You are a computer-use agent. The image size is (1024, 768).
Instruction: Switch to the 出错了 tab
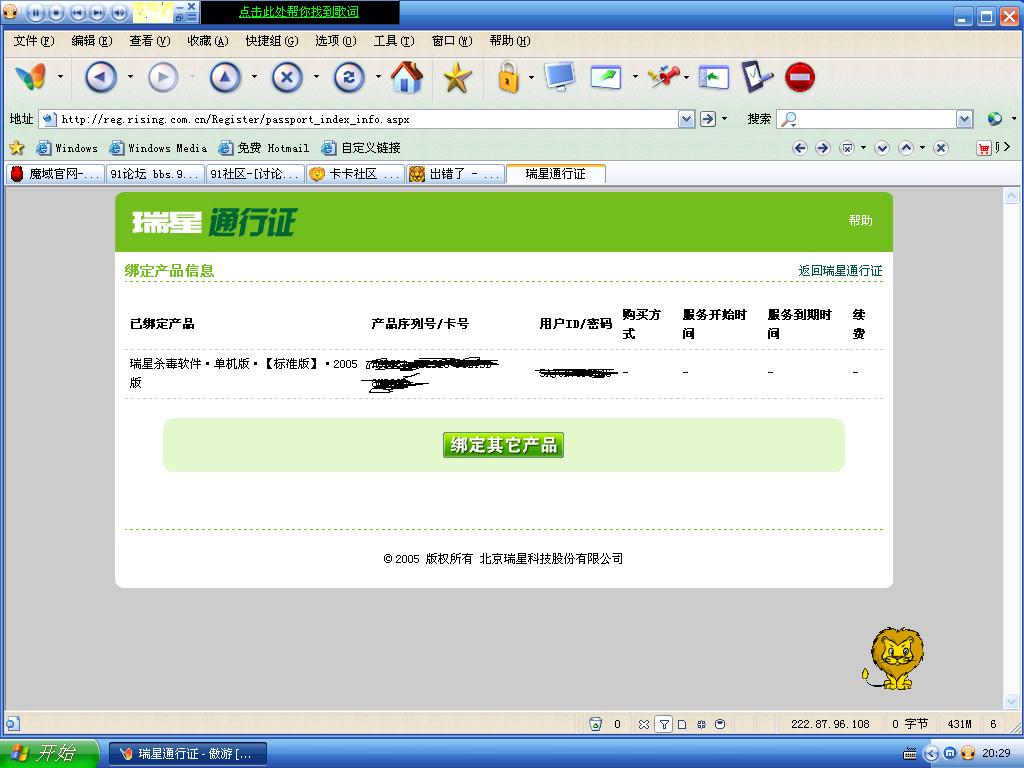pyautogui.click(x=455, y=174)
